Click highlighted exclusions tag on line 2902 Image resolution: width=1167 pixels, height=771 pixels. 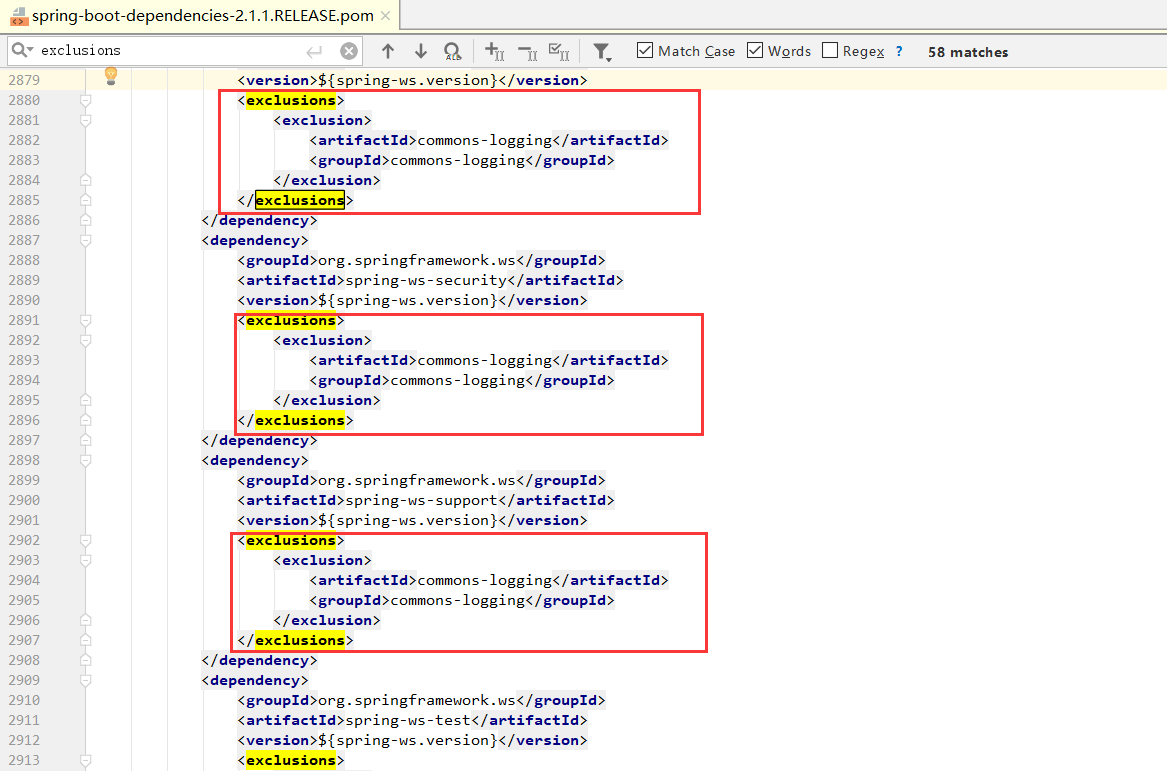[x=291, y=540]
